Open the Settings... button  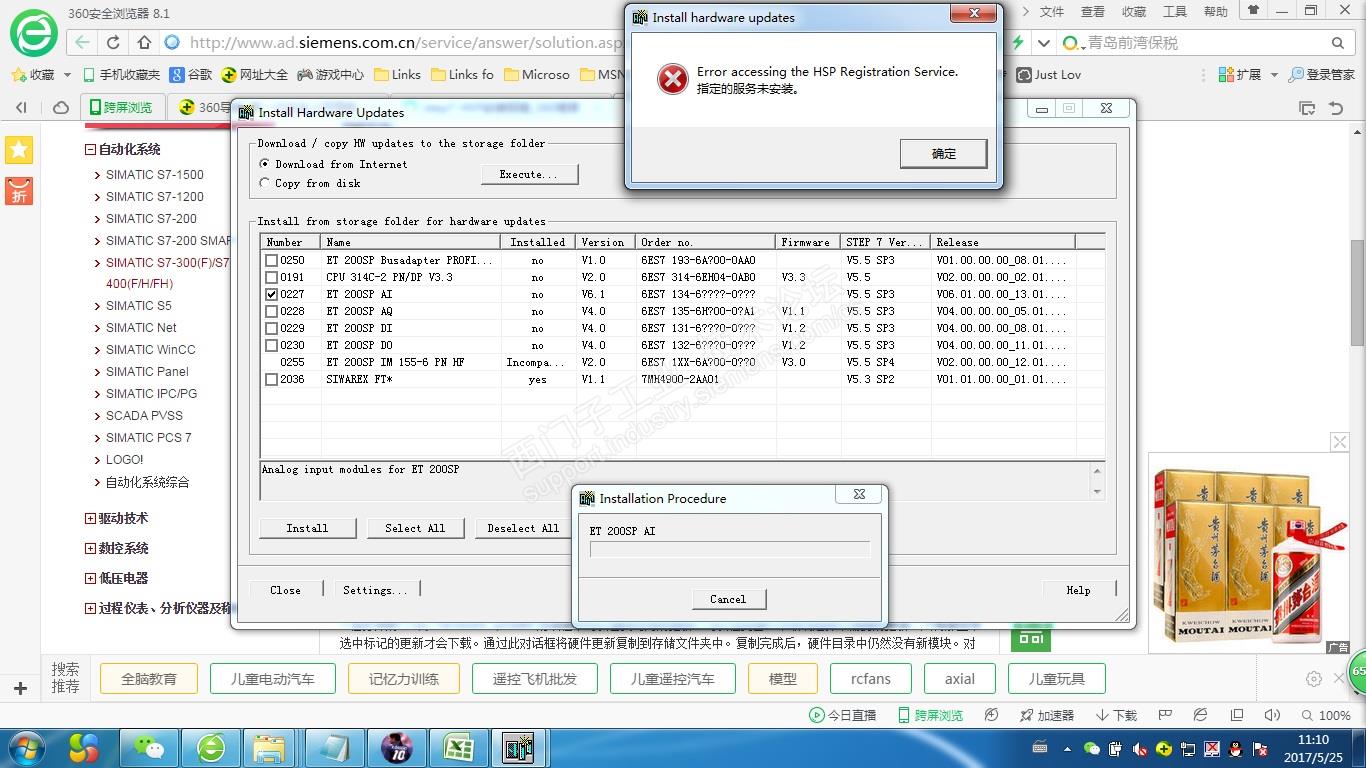click(x=375, y=590)
